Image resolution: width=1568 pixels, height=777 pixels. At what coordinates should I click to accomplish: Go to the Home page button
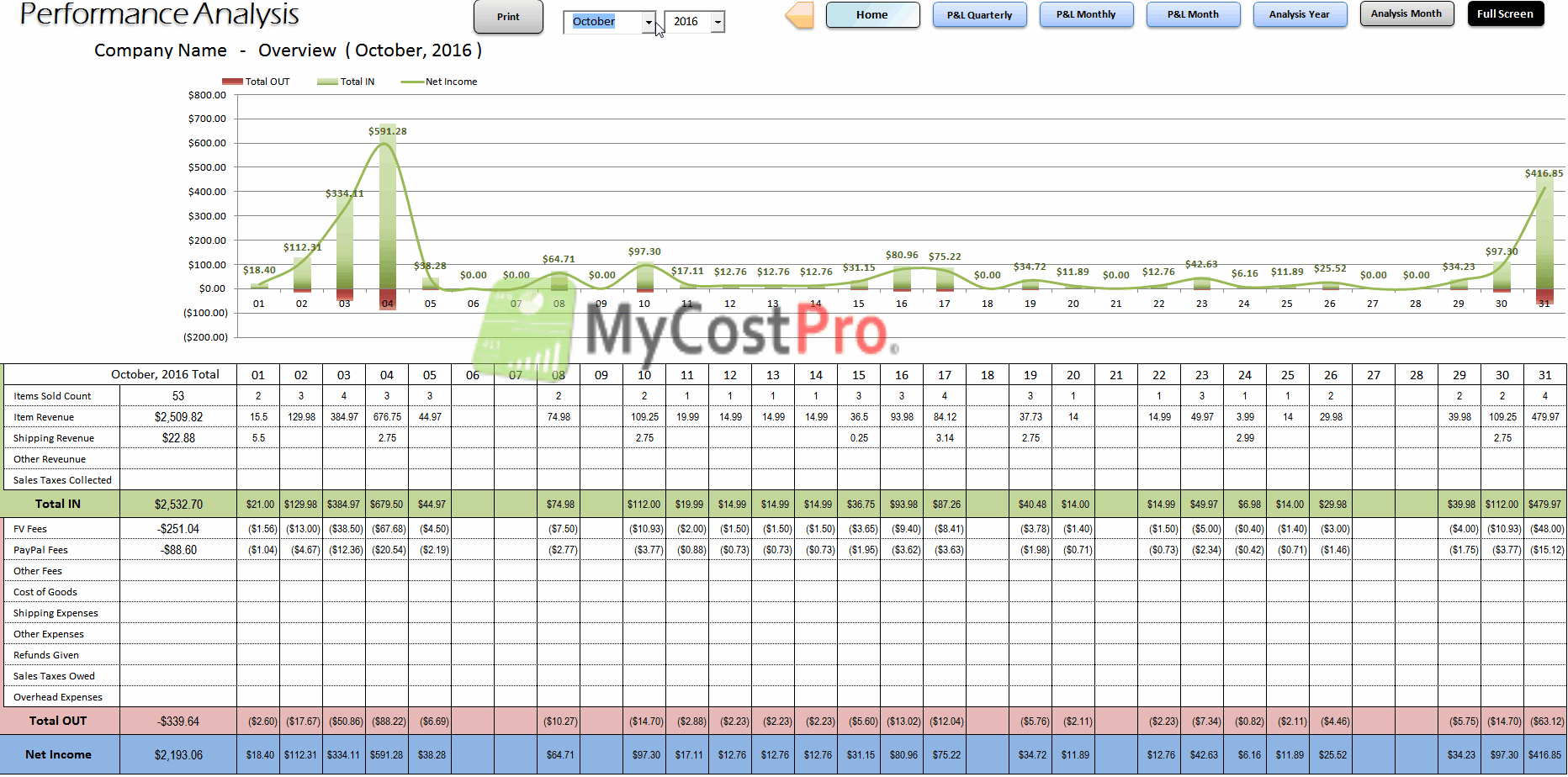tap(872, 15)
